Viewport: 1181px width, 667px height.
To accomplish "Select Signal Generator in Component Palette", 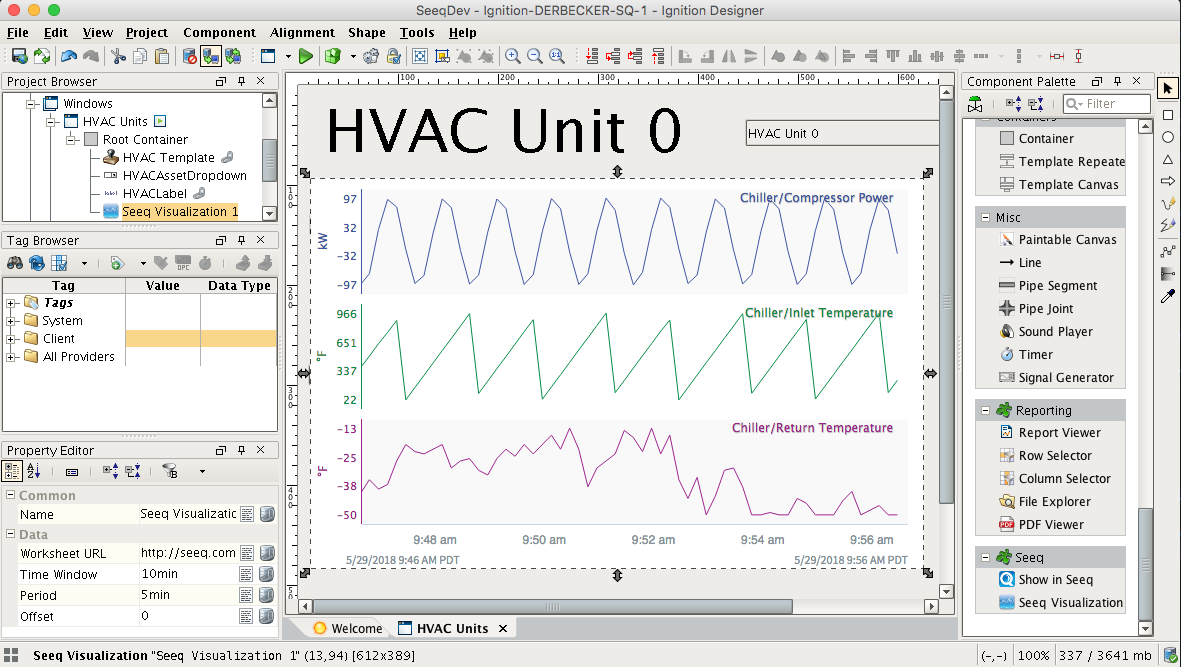I will 1065,378.
